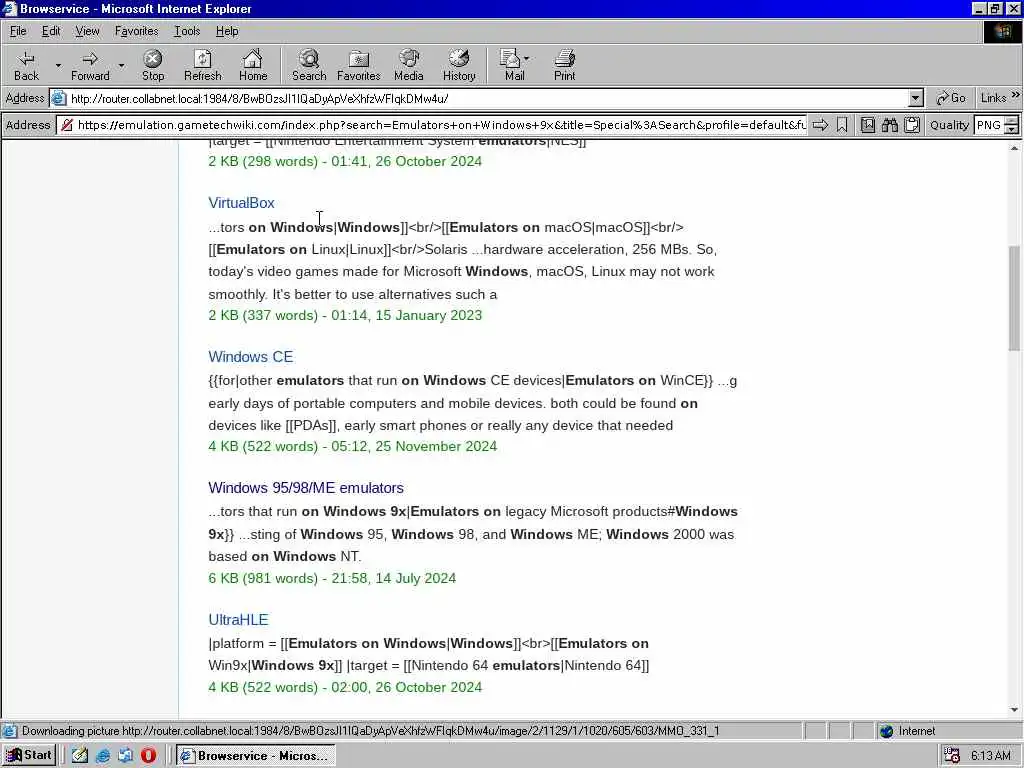Viewport: 1024px width, 768px height.
Task: Open the Back button history dropdown arrow
Action: click(58, 65)
